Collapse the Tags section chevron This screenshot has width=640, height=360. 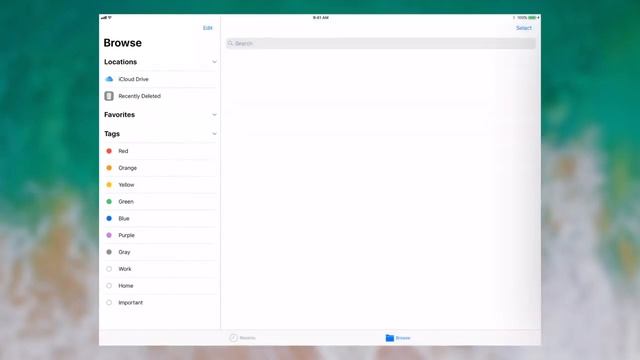tap(214, 134)
